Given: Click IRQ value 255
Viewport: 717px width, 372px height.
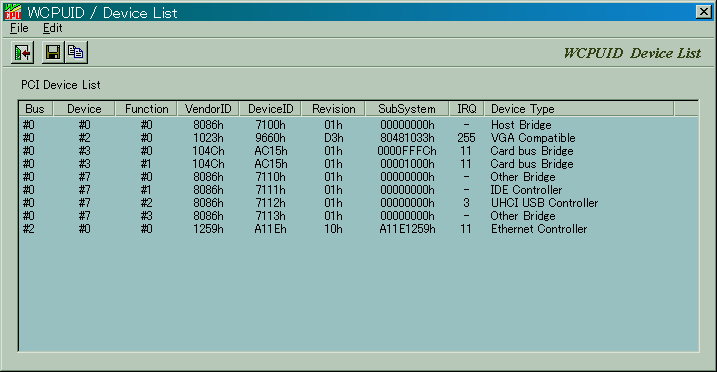Looking at the screenshot, I should click(466, 138).
